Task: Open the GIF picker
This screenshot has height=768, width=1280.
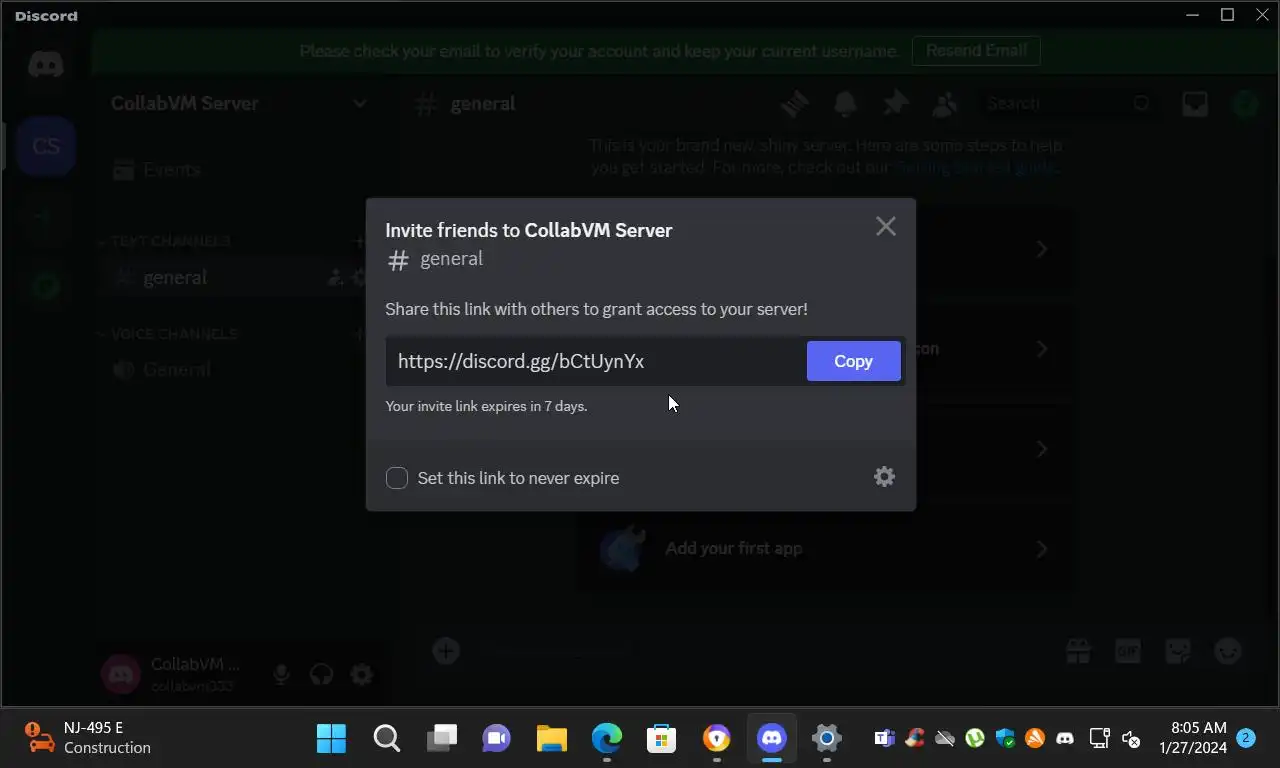Action: [1128, 651]
